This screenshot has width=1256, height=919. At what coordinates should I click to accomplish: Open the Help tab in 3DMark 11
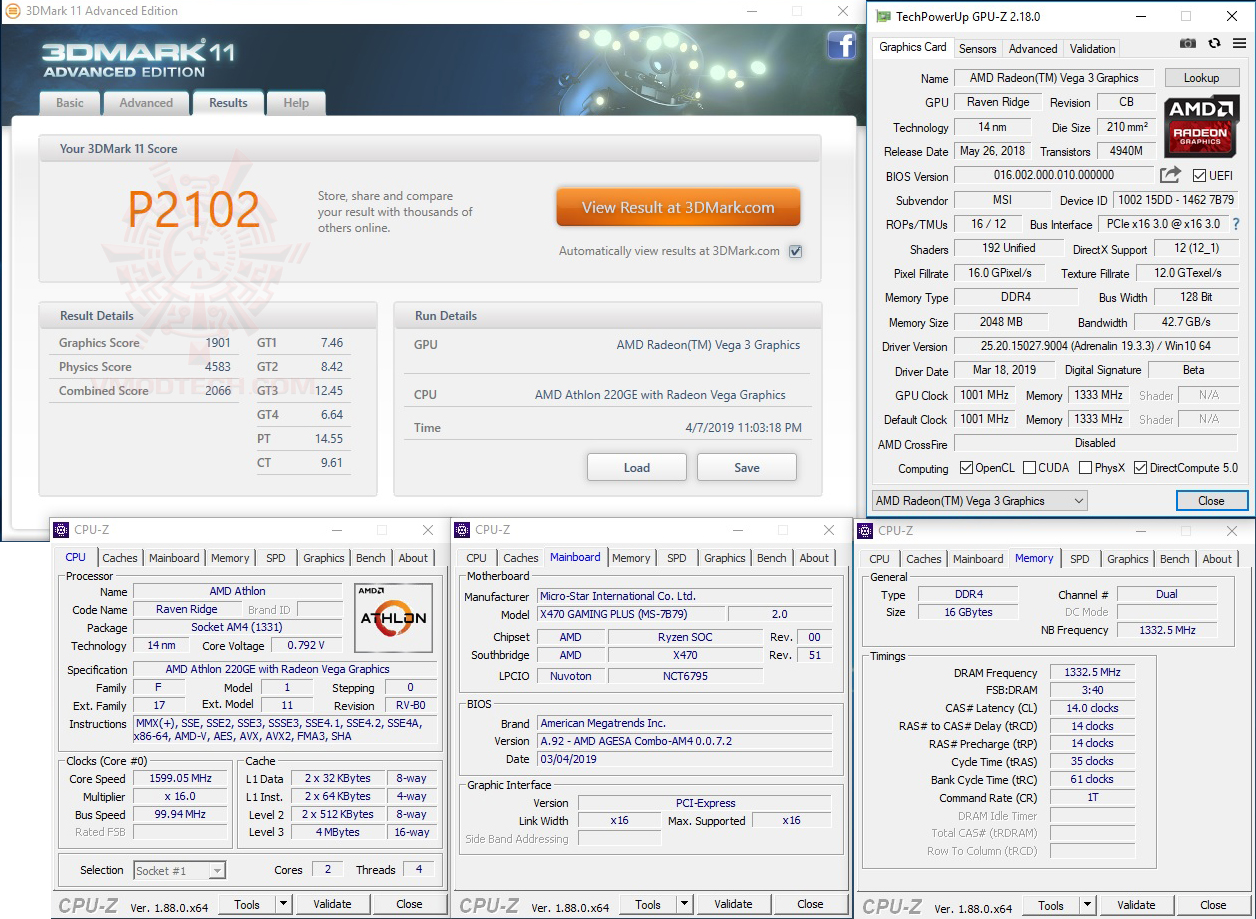point(296,103)
